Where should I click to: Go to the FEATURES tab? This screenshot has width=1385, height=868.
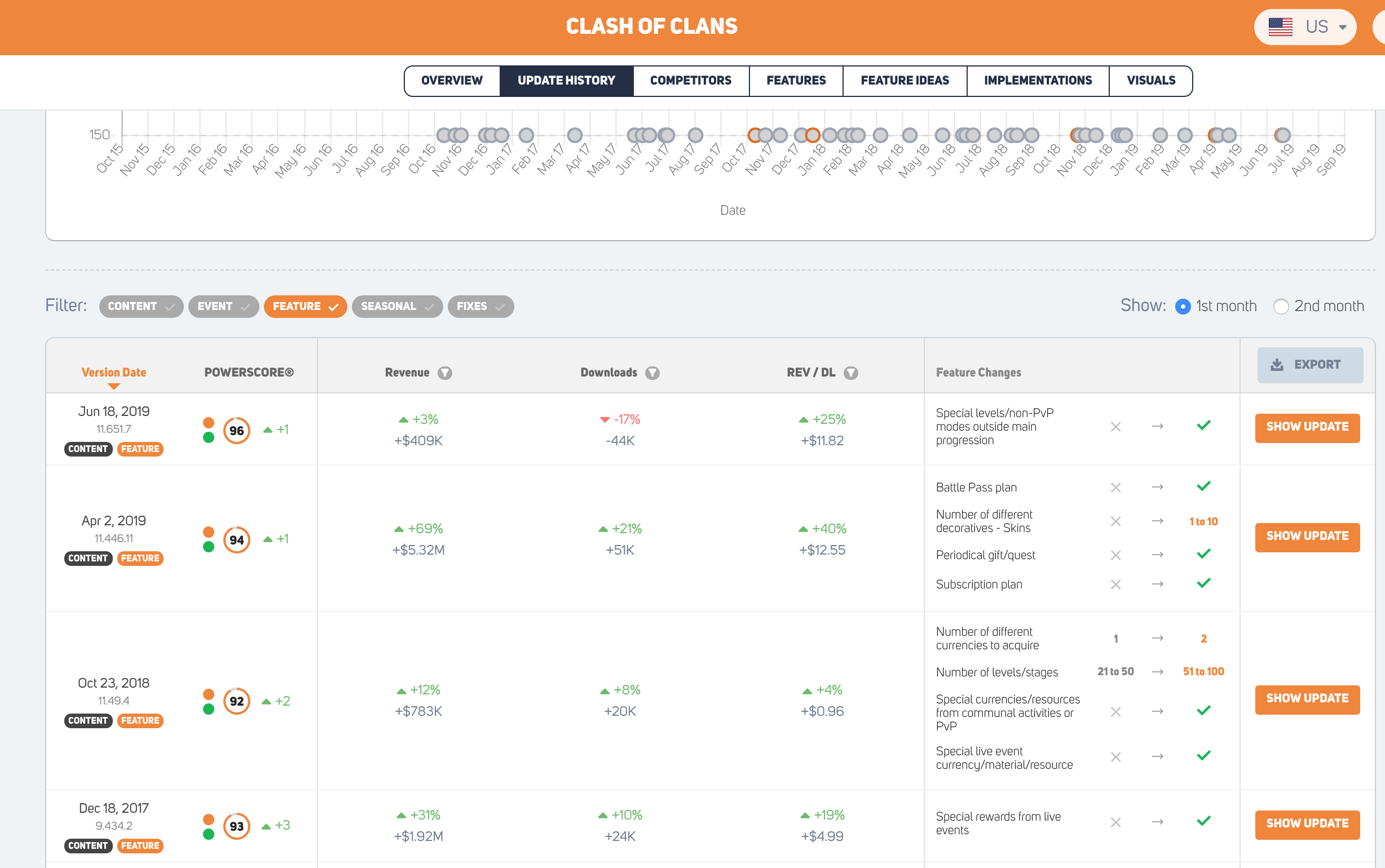(x=796, y=81)
